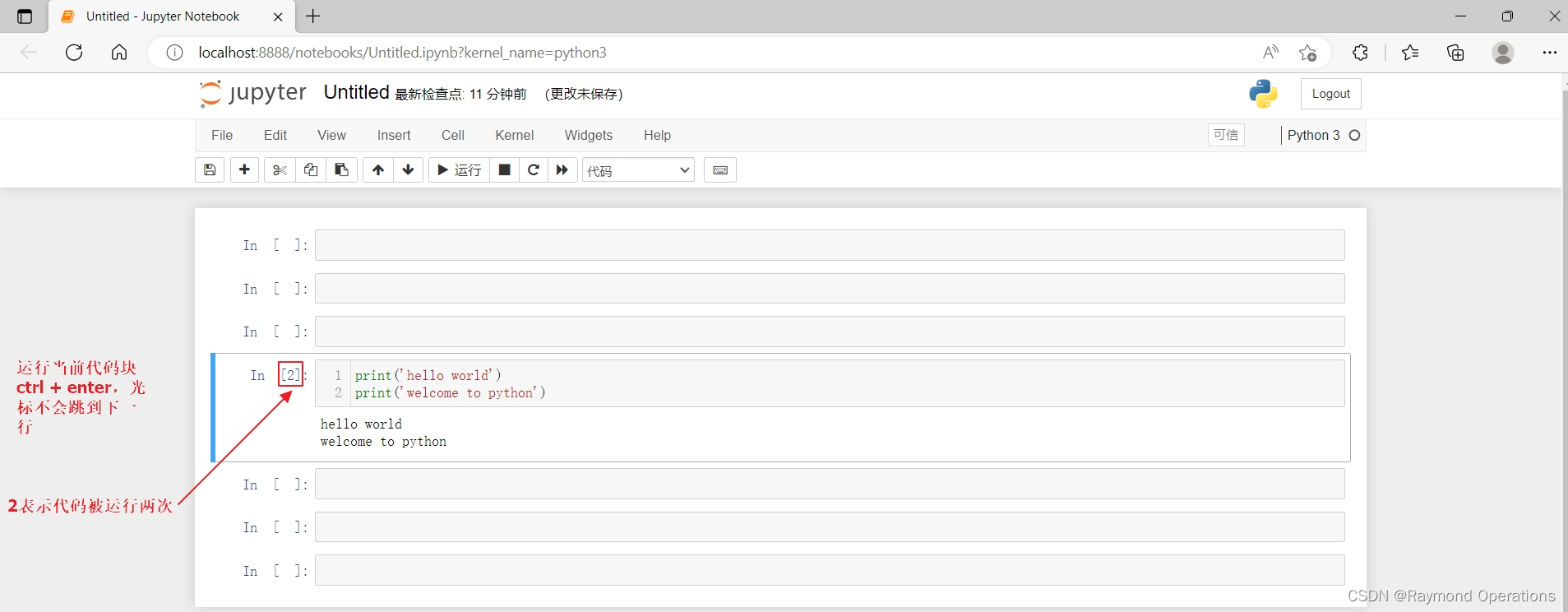Image resolution: width=1568 pixels, height=612 pixels.
Task: Click the Python logo icon
Action: (x=1263, y=94)
